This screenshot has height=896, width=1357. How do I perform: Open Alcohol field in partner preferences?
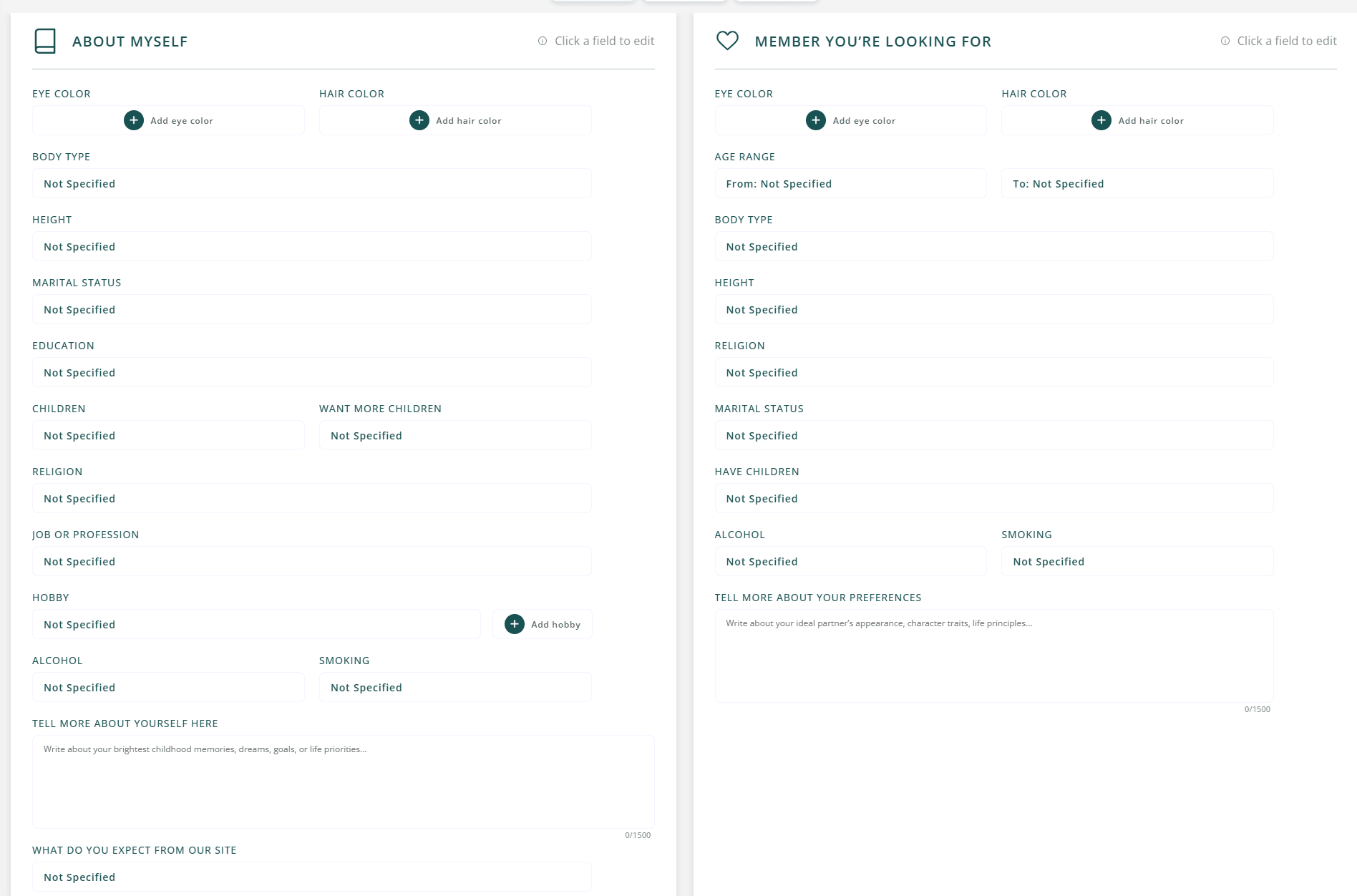pyautogui.click(x=850, y=561)
